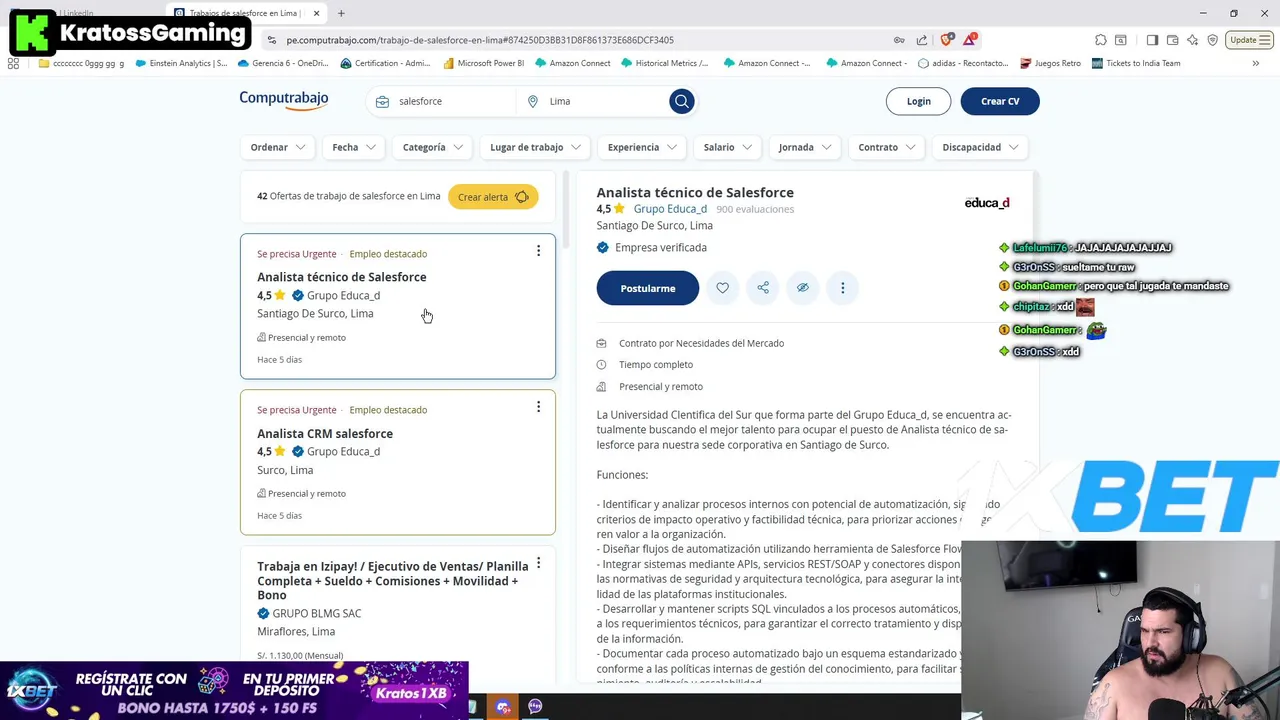Click the 900 evaluaciones text
This screenshot has width=1280, height=720.
coord(755,209)
